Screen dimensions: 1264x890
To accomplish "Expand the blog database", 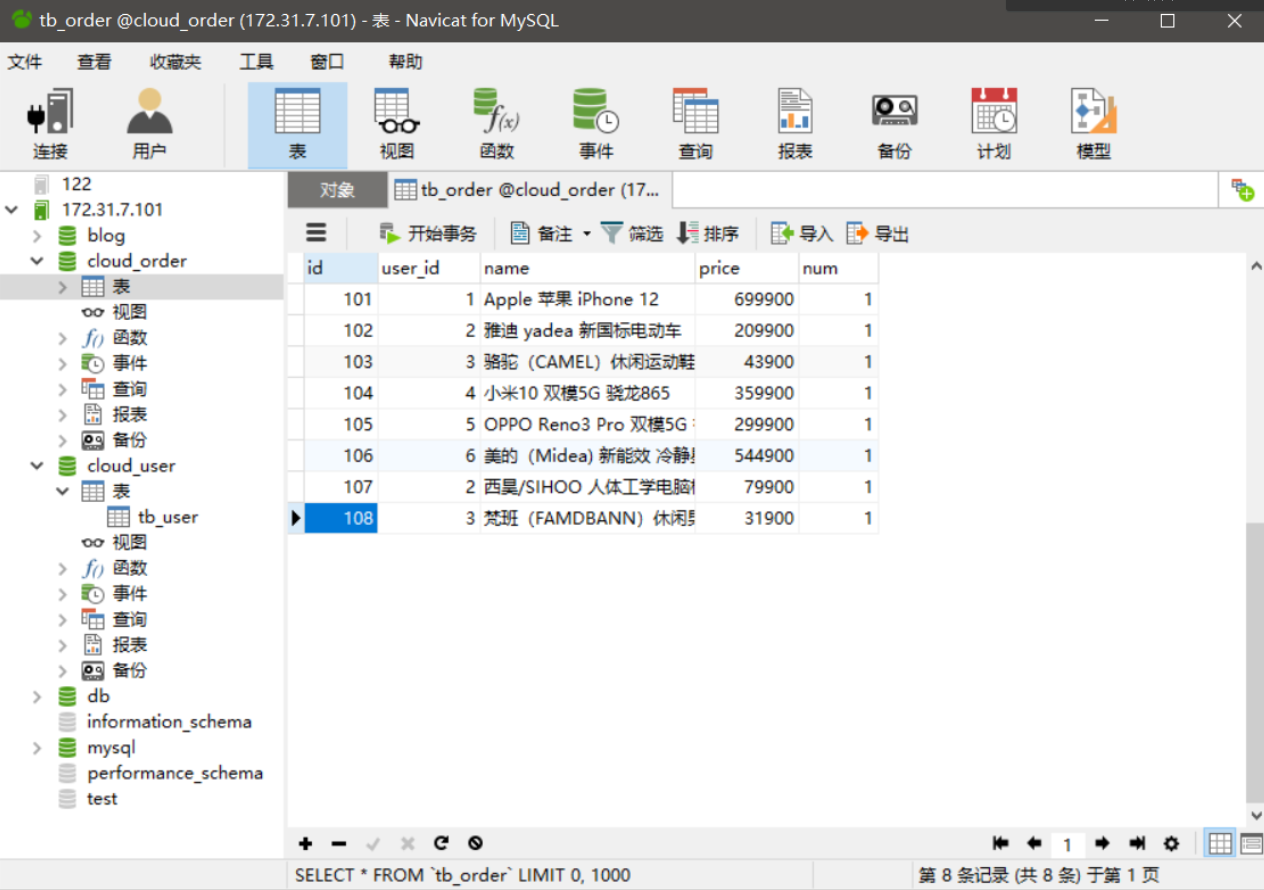I will pyautogui.click(x=37, y=236).
